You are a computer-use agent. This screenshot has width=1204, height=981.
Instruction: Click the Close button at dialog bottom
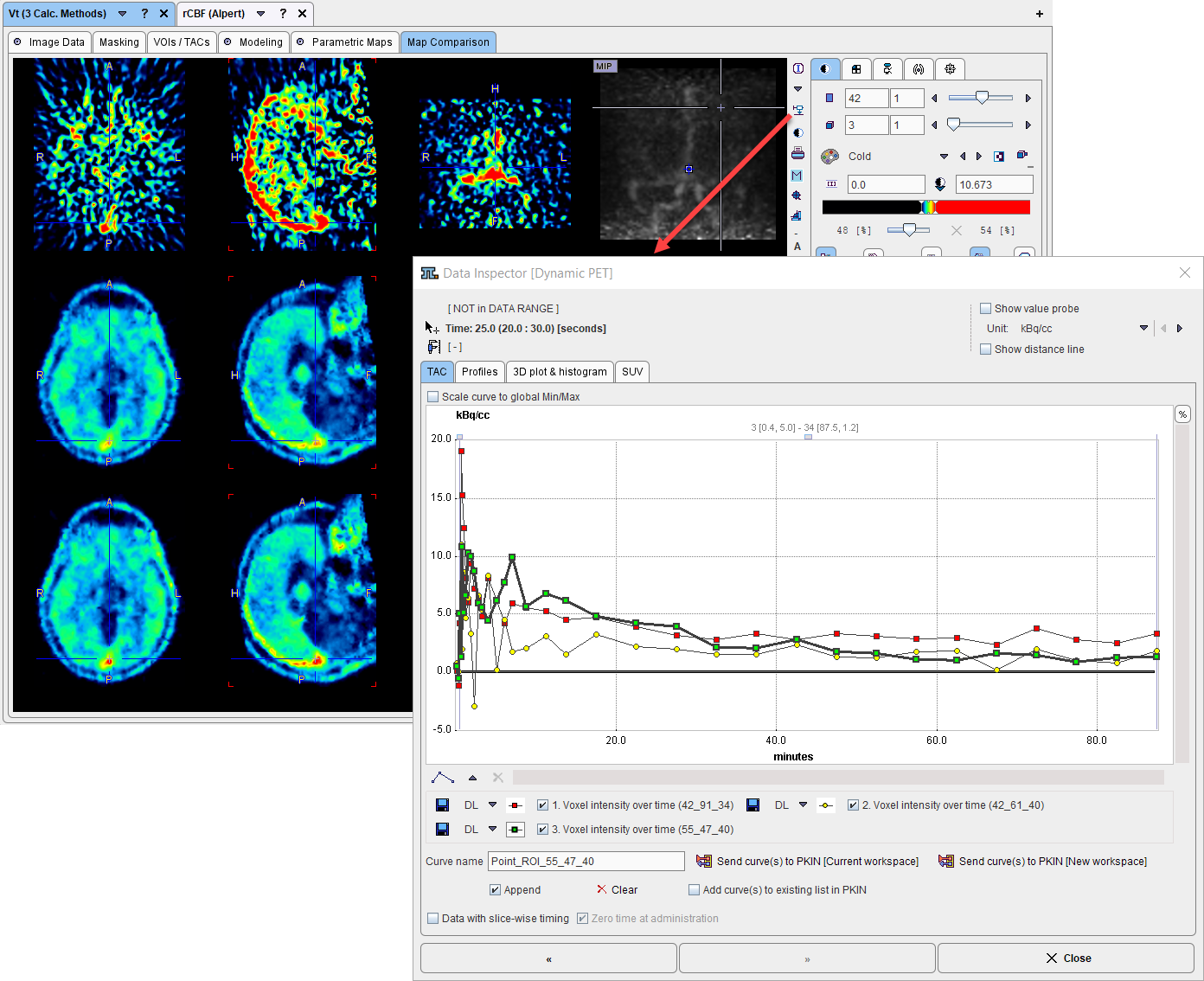[x=1066, y=959]
